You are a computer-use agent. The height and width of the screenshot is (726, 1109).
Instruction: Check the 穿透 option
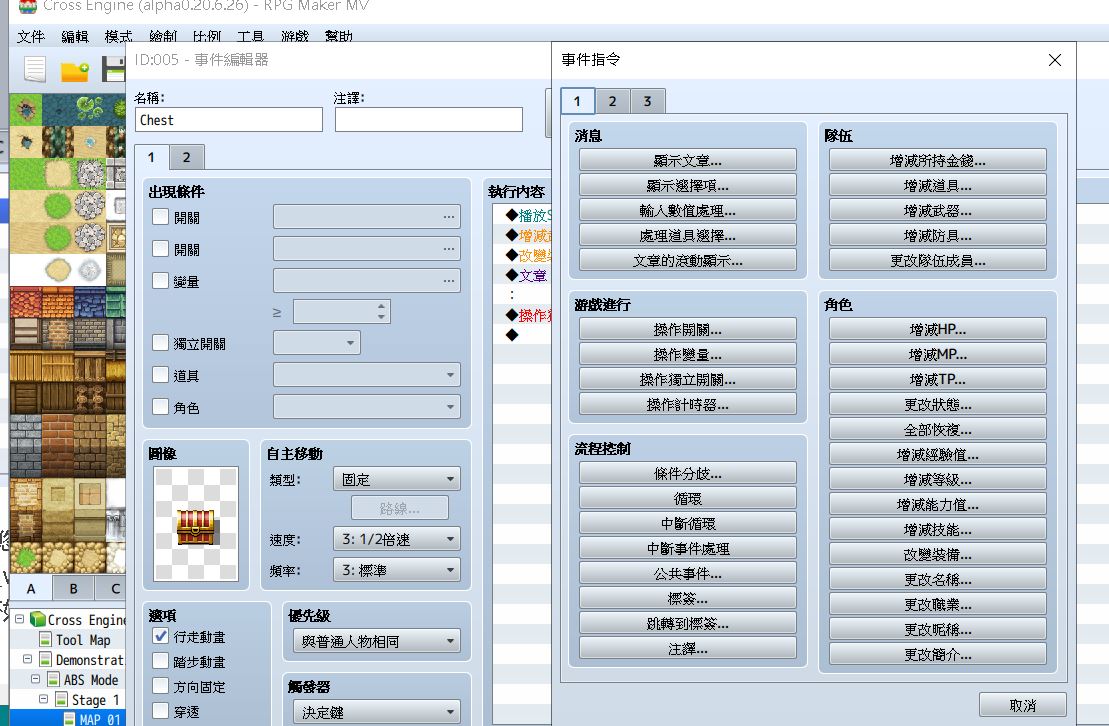(x=161, y=711)
